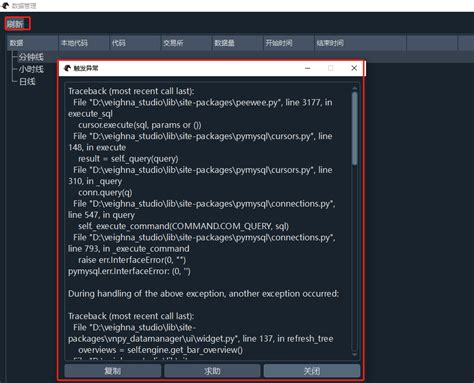Screen dimensions: 474x383
Task: Click the 'During handling of the above exception' line
Action: point(203,294)
